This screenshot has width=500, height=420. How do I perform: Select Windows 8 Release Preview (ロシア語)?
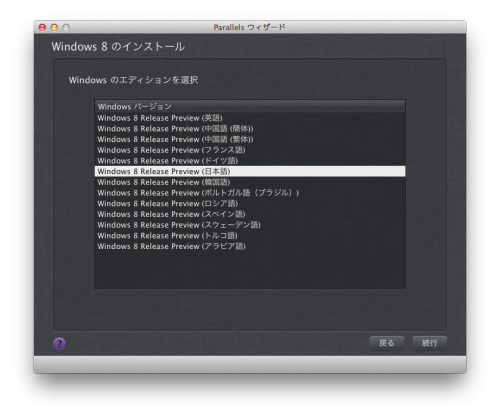pos(250,203)
